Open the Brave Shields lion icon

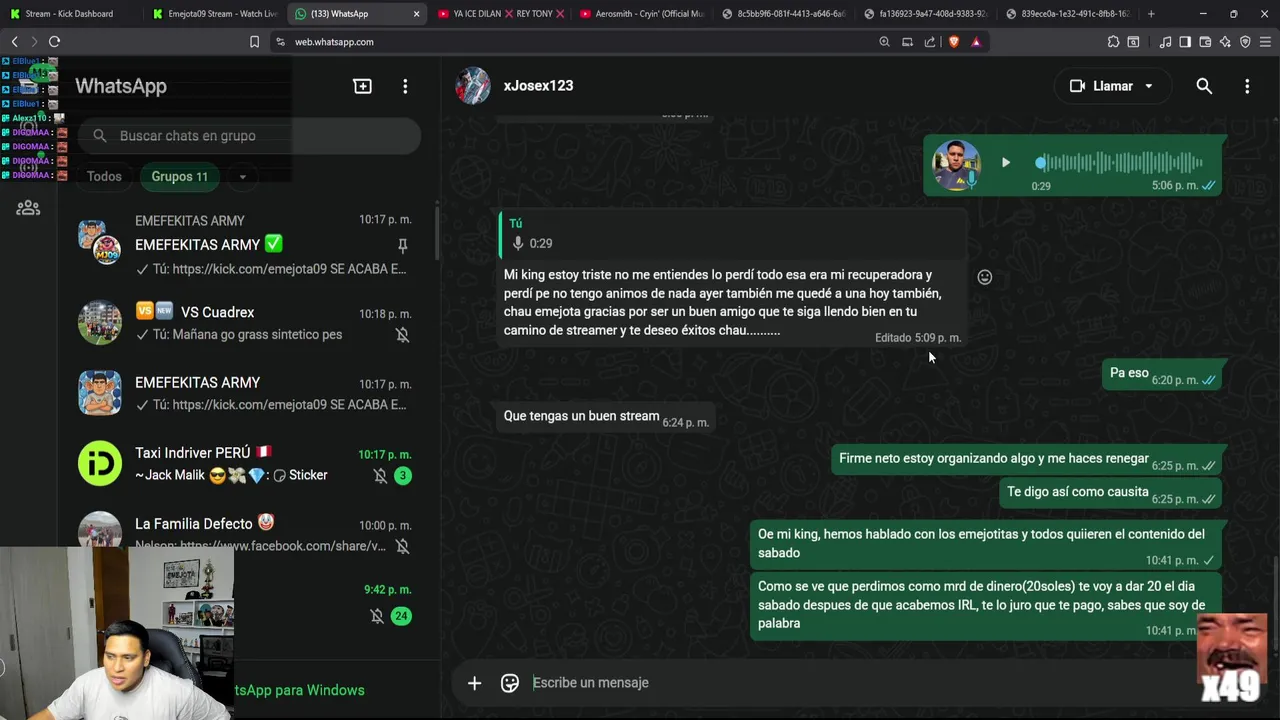point(953,42)
